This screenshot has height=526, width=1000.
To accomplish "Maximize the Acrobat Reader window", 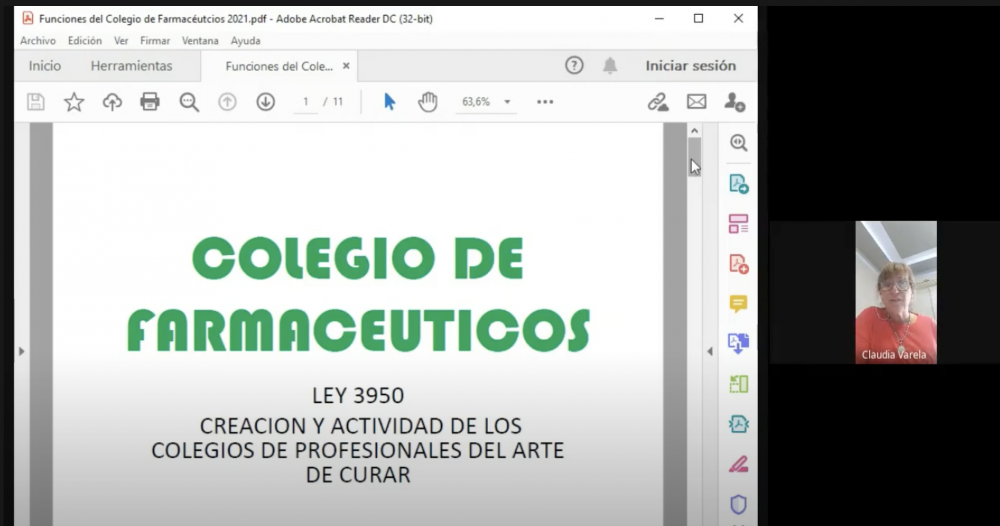I will [698, 18].
